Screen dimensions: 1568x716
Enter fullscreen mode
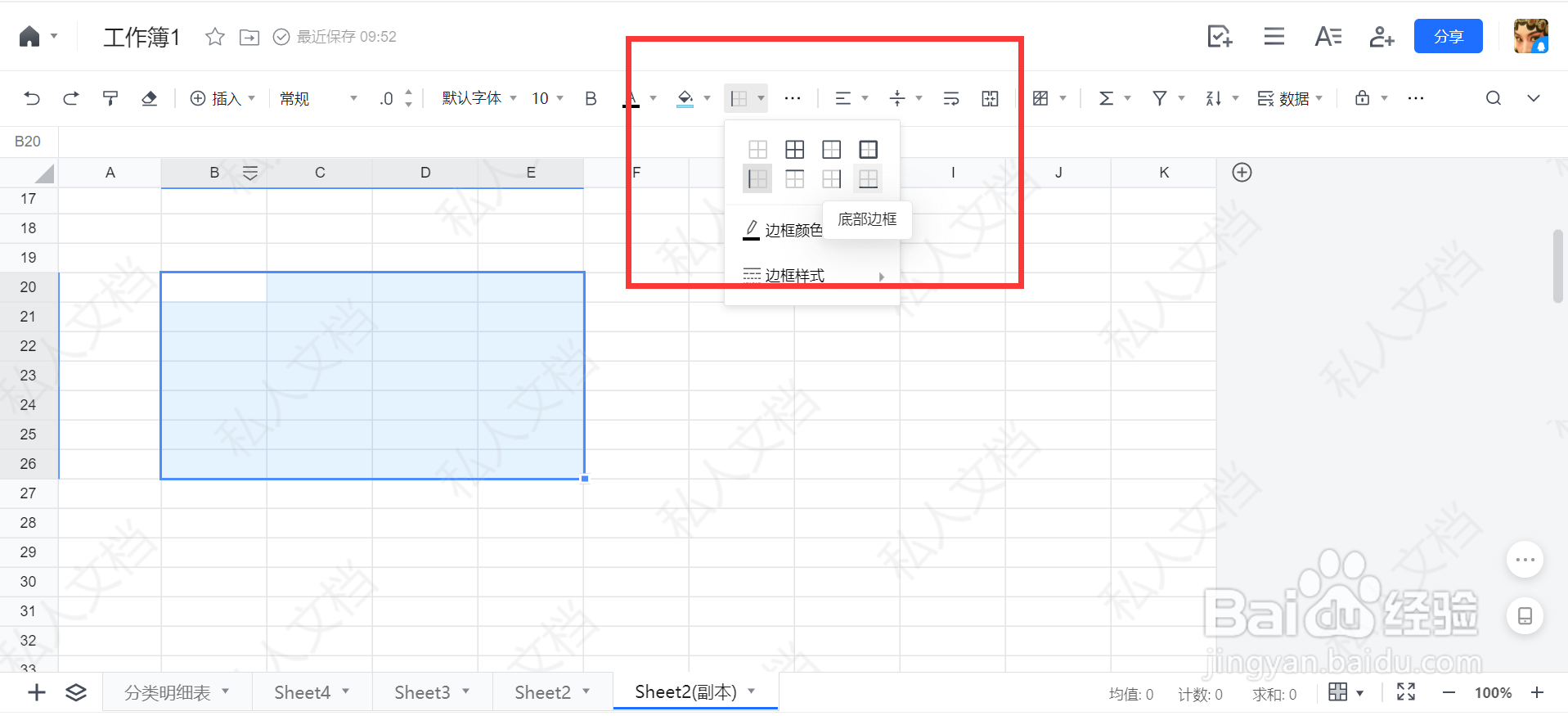pos(1406,692)
